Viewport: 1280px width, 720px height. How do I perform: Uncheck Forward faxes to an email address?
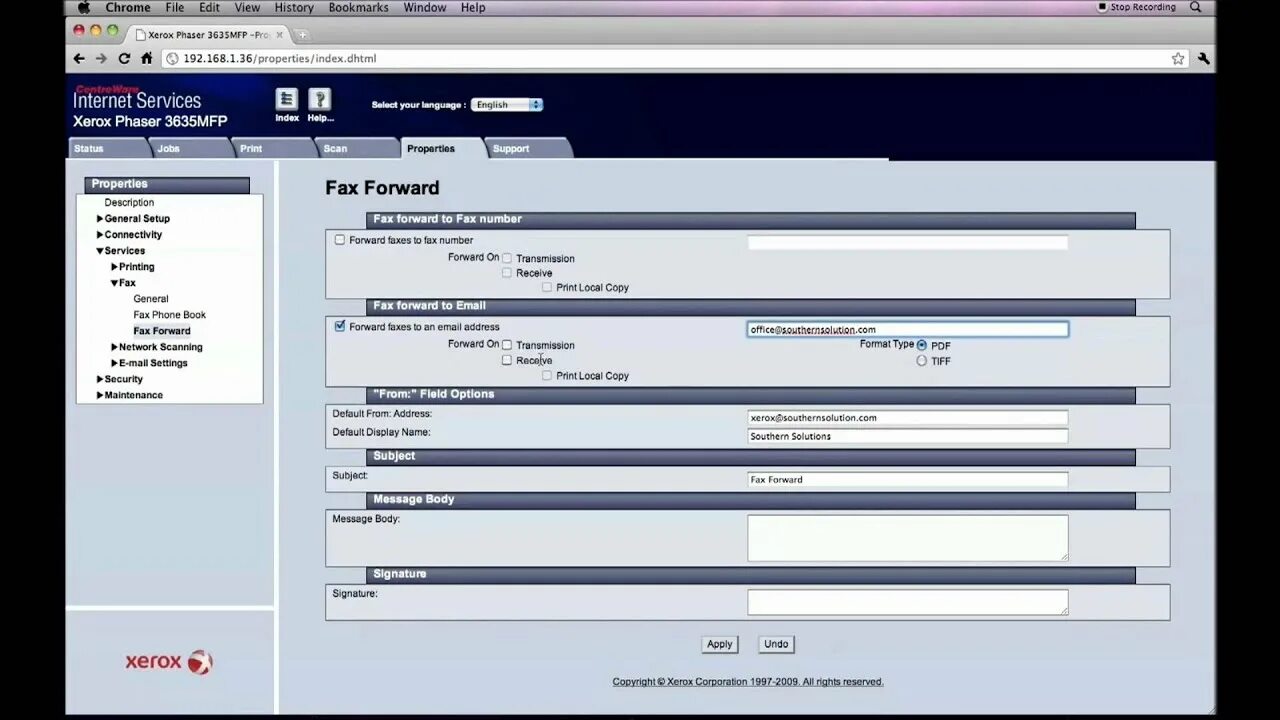click(x=340, y=326)
